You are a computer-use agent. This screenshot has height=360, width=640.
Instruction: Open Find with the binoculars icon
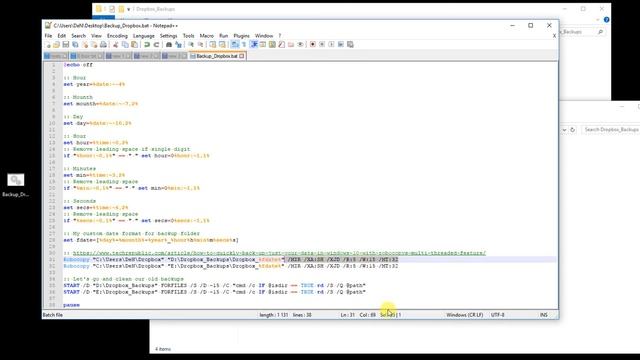169,44
